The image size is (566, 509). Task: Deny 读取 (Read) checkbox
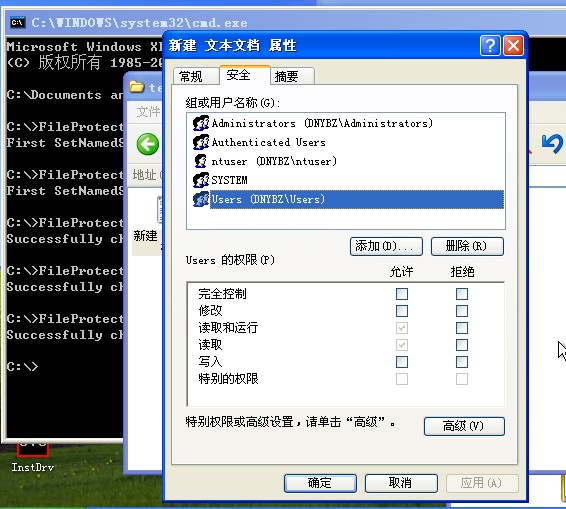[x=462, y=345]
